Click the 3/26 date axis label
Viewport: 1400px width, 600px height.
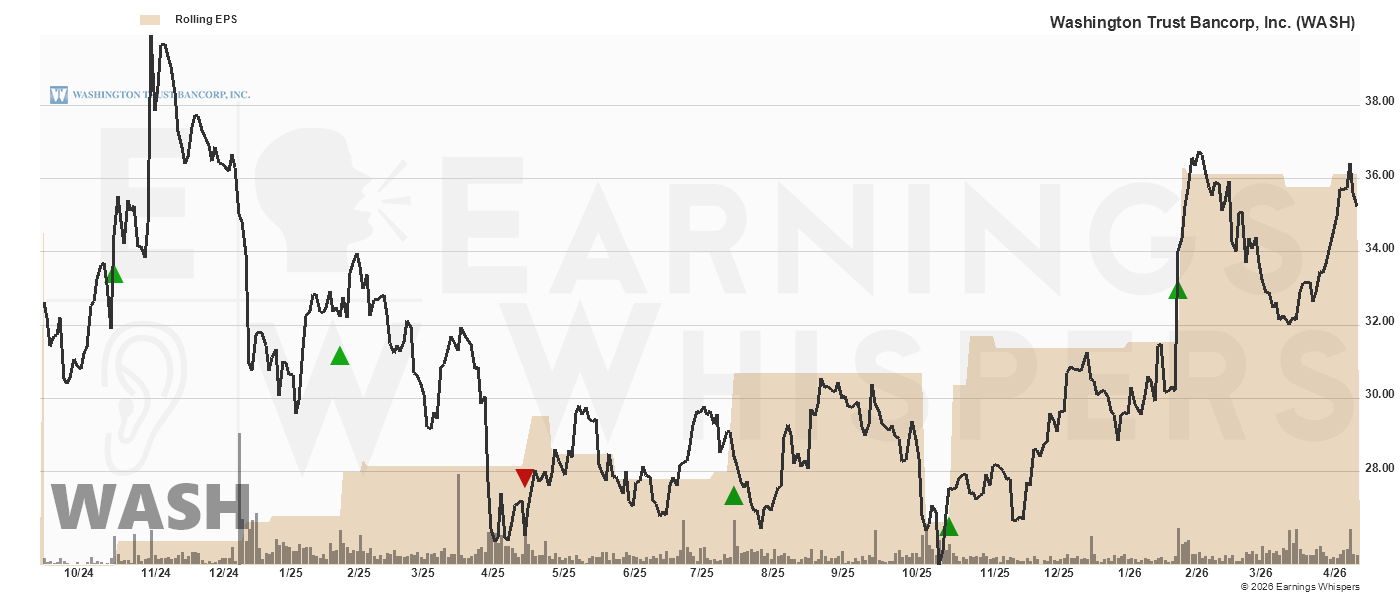[x=1261, y=573]
